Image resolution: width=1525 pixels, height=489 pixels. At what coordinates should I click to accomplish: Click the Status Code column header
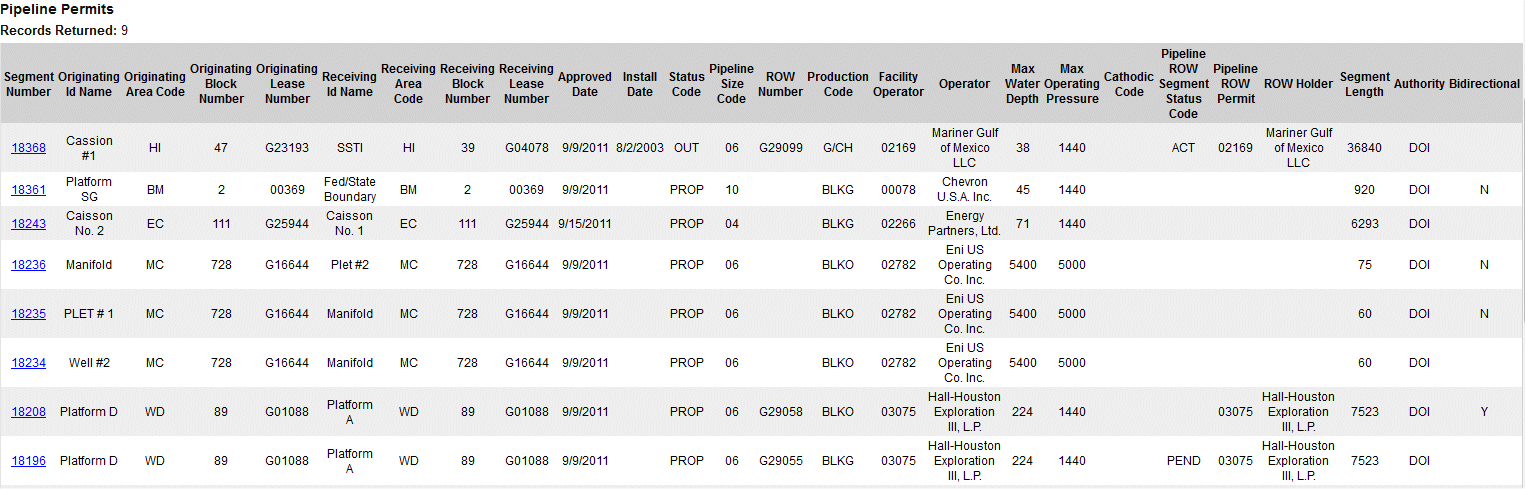[x=686, y=84]
